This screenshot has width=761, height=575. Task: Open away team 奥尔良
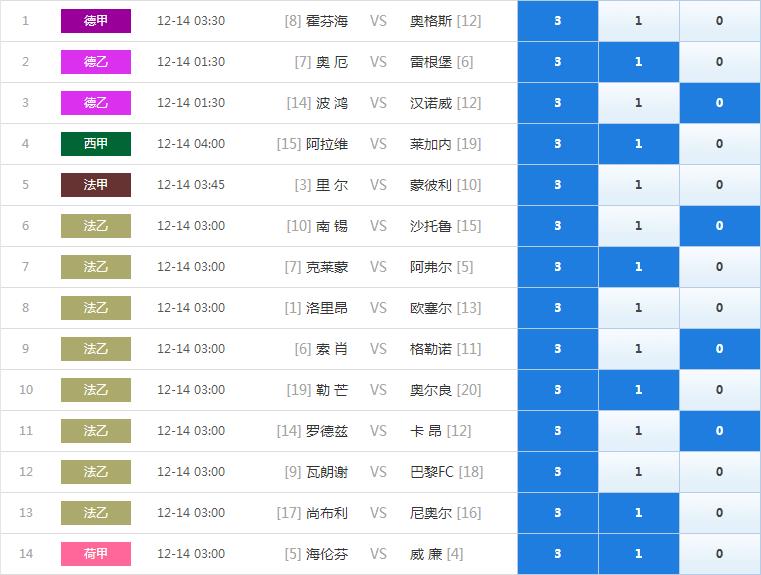[431, 390]
